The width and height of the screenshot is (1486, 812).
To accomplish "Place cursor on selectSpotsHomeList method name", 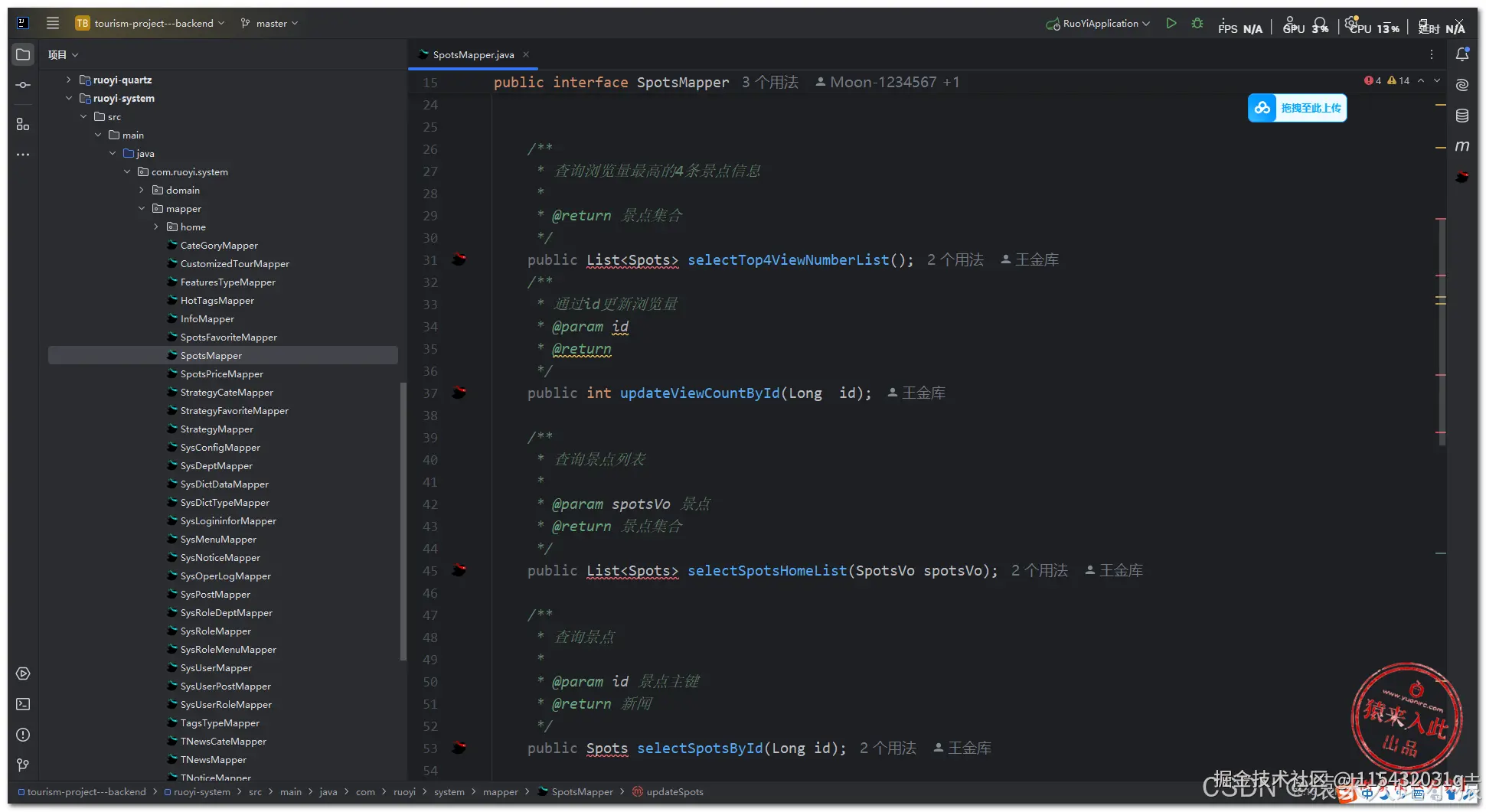I will tap(767, 570).
